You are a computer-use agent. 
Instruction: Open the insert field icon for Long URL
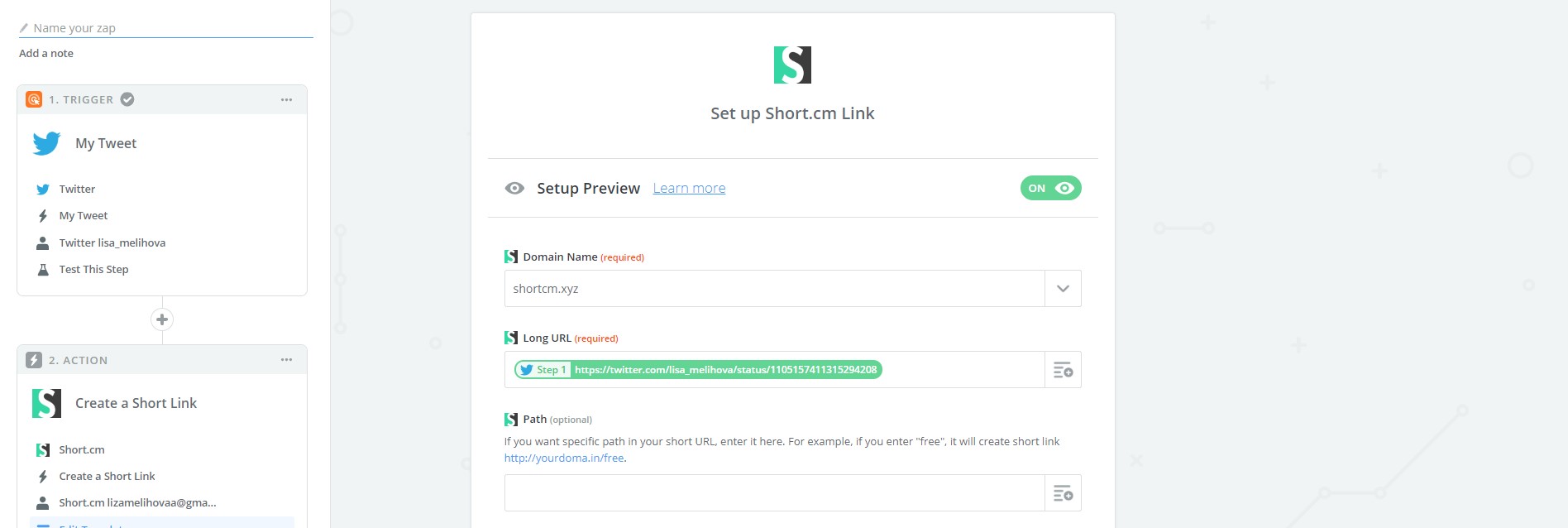click(1063, 370)
